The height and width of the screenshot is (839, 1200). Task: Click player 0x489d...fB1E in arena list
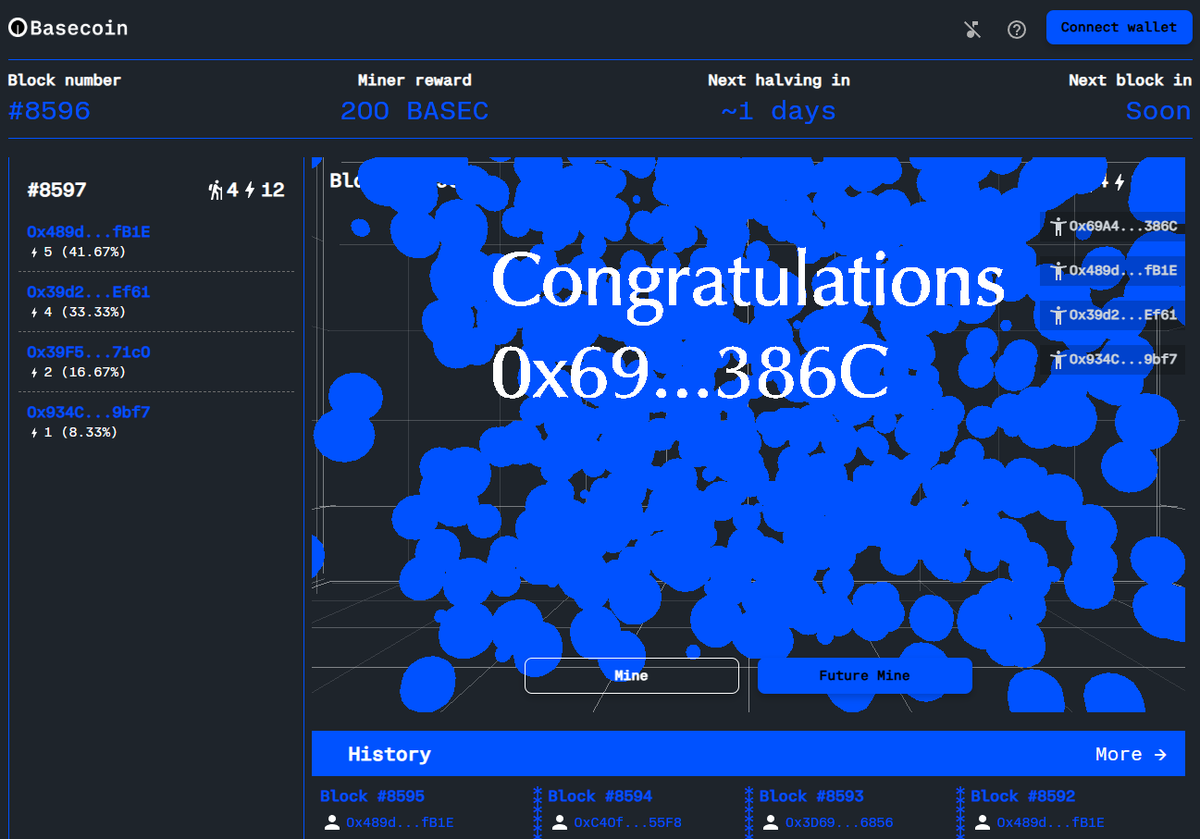coord(1123,271)
